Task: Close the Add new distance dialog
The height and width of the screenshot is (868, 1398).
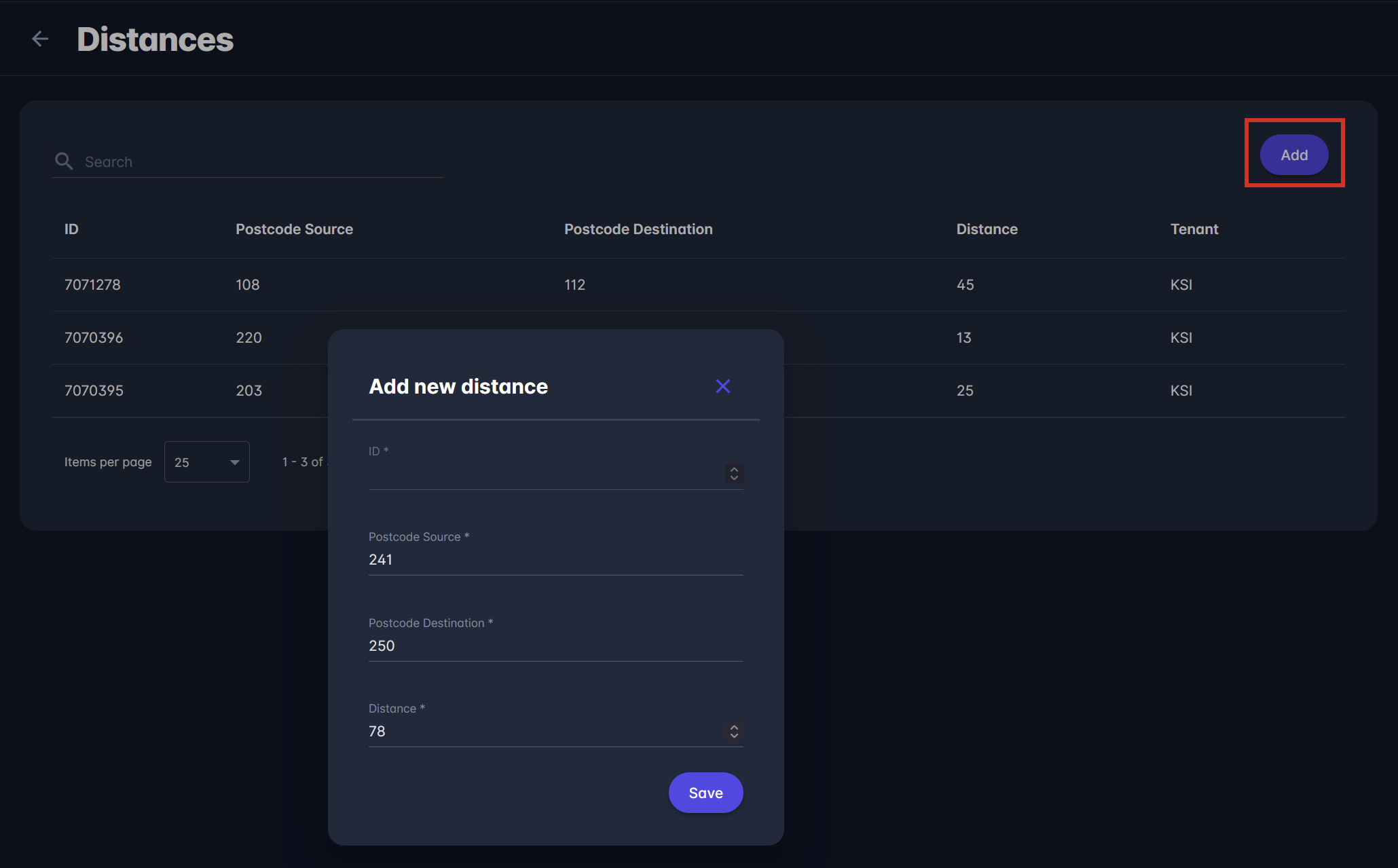Action: click(x=722, y=386)
